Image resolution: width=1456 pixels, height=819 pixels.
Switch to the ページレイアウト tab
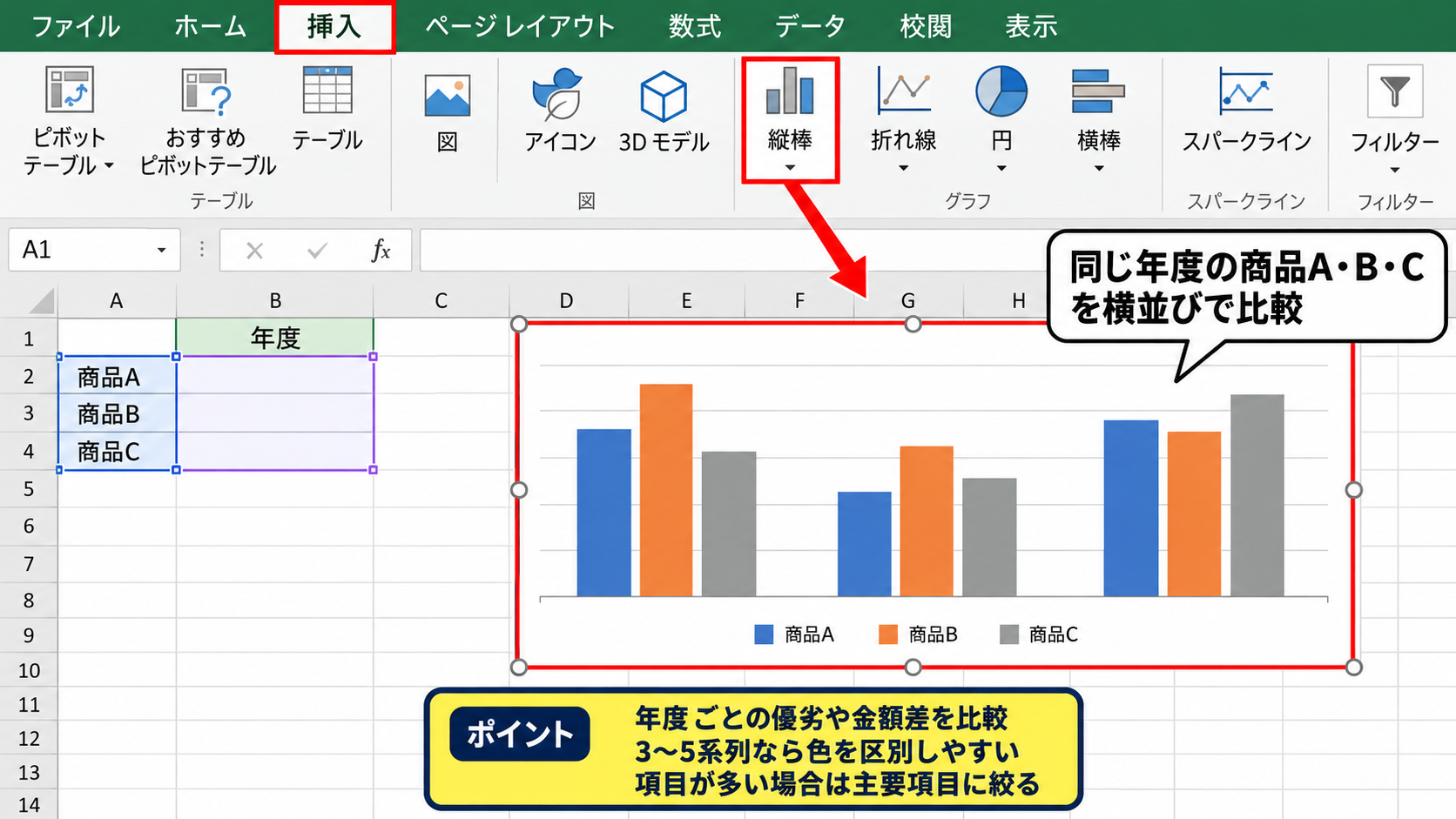[x=520, y=26]
